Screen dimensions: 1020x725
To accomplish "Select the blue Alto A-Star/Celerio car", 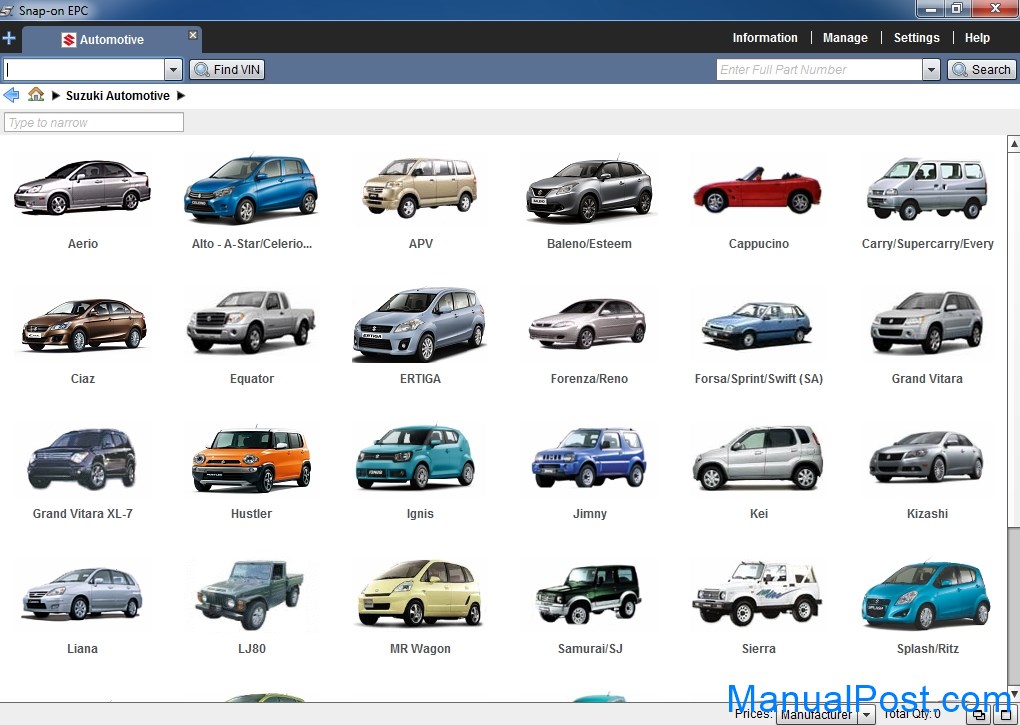I will 251,189.
